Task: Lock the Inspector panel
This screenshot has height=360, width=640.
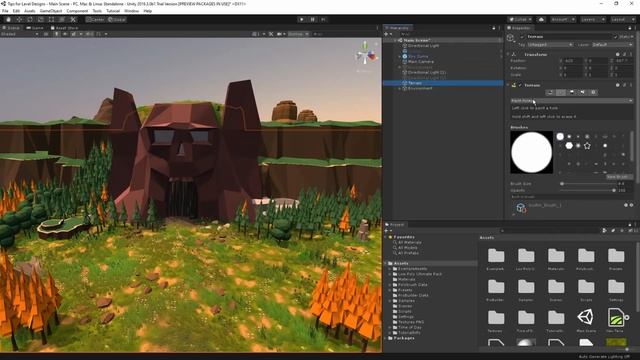Action: (x=629, y=28)
